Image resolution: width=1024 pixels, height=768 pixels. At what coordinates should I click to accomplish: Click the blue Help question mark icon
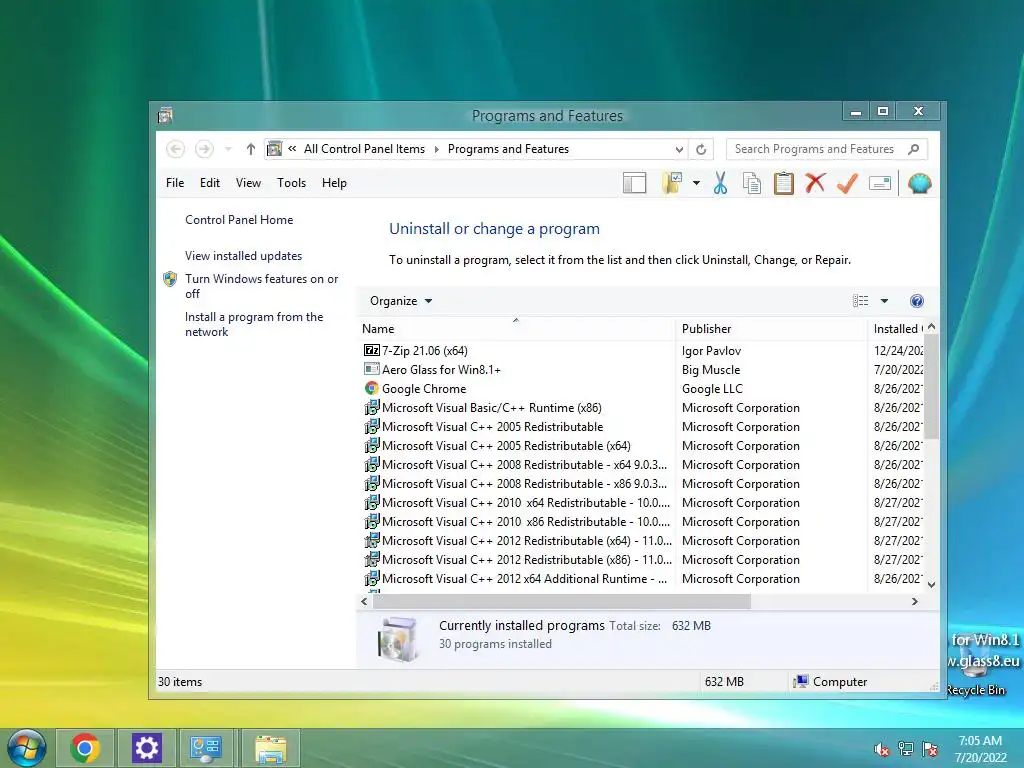pyautogui.click(x=917, y=301)
